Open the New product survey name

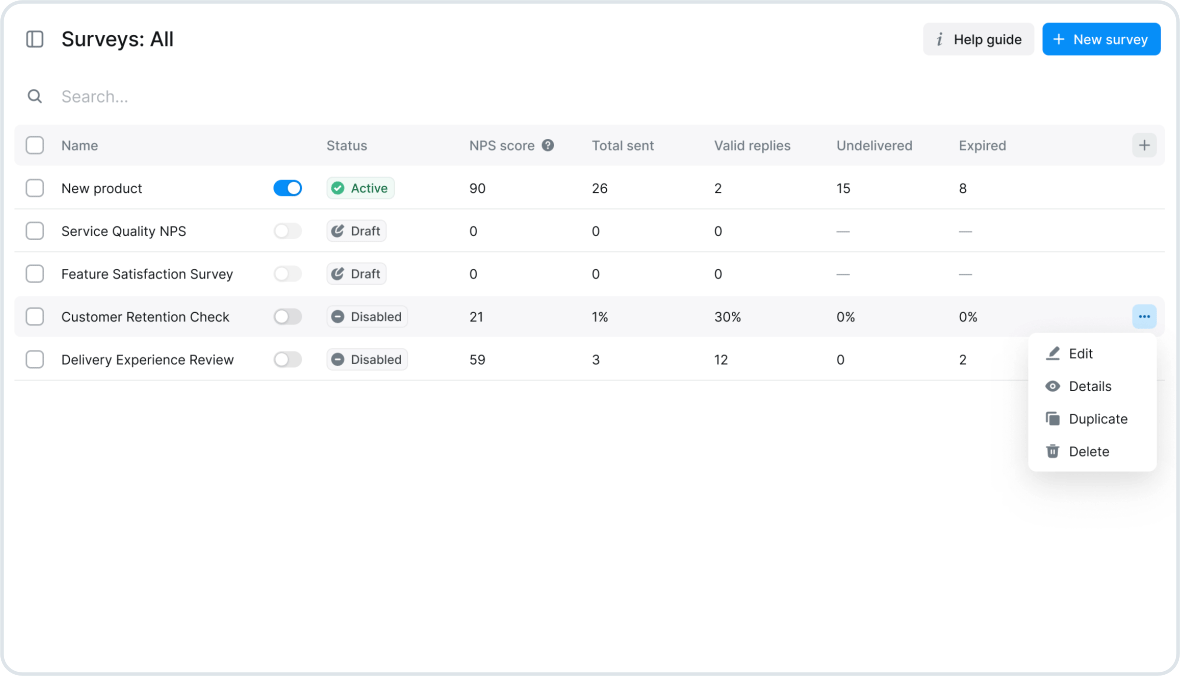(102, 188)
